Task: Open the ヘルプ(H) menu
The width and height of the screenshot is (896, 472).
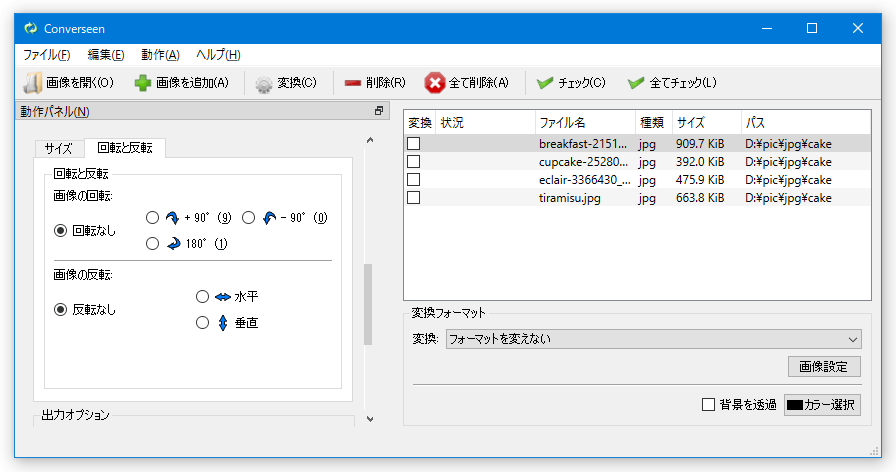Action: coord(218,55)
